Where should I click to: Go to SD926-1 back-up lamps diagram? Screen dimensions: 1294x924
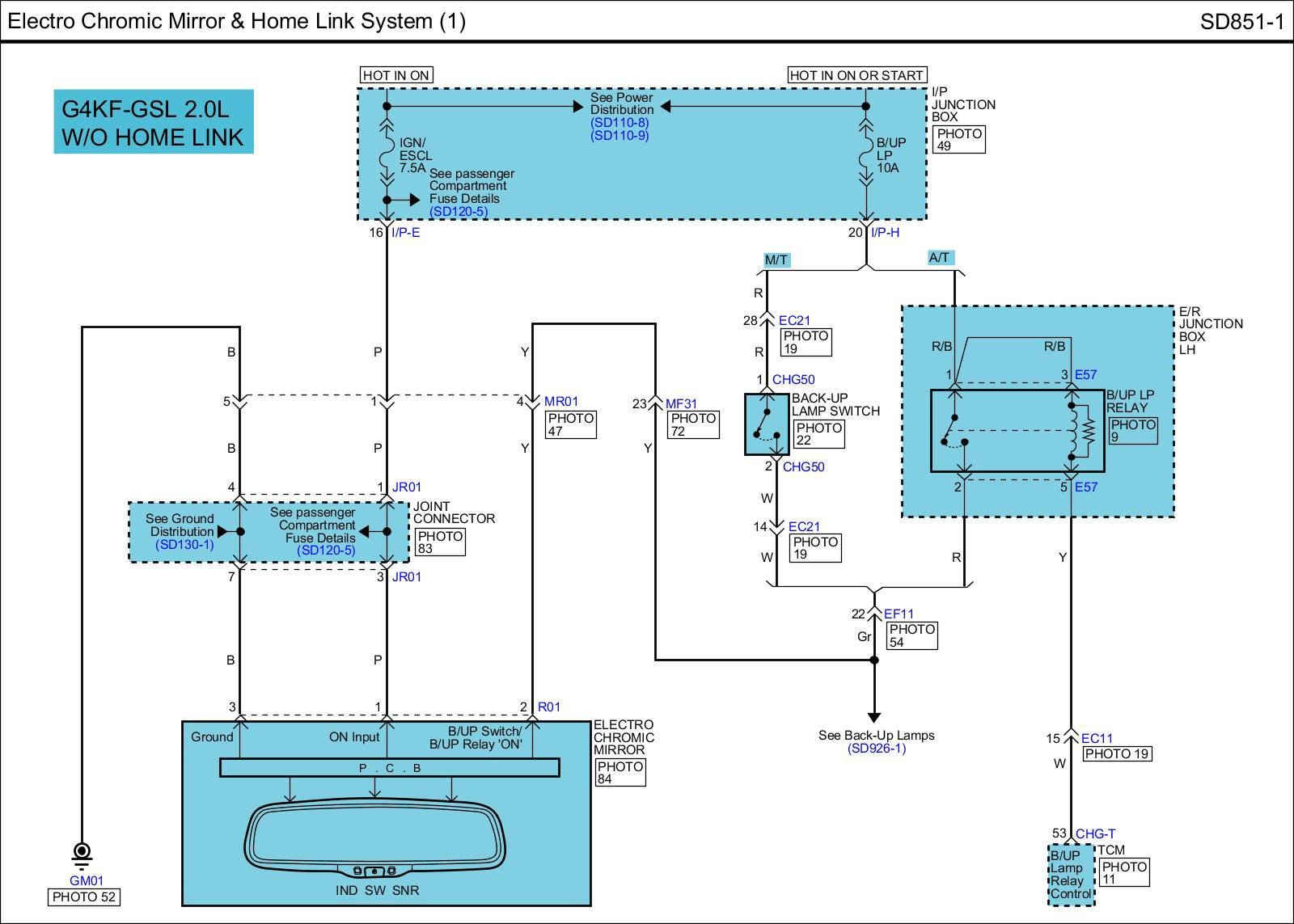tap(877, 749)
